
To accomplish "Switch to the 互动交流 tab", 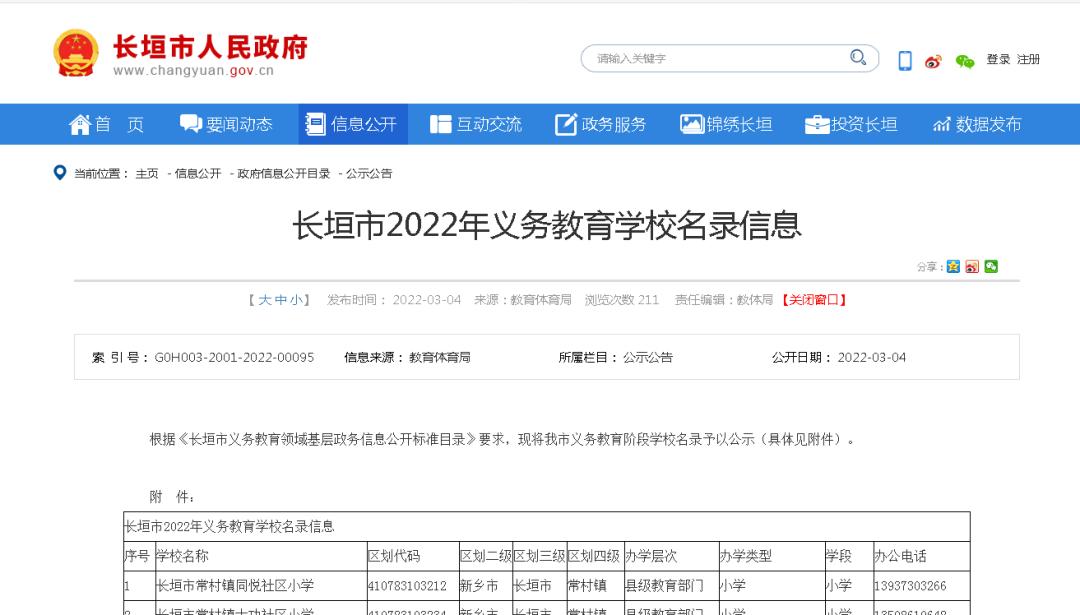I will point(476,124).
